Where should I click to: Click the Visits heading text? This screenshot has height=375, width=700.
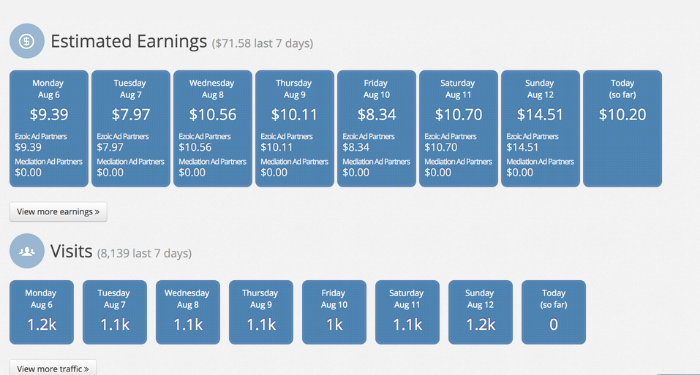point(71,251)
